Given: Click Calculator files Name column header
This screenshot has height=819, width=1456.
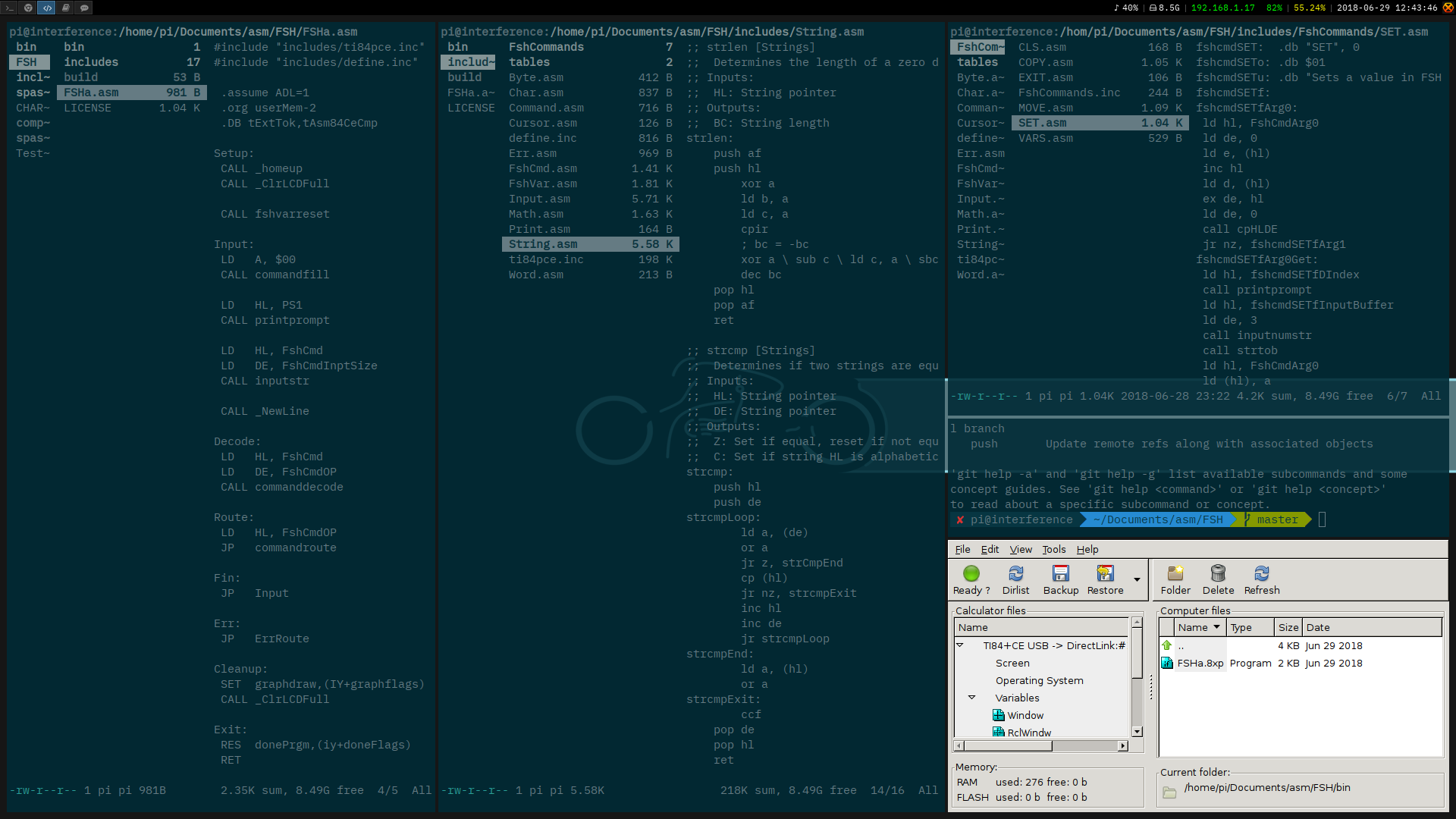Looking at the screenshot, I should [x=1041, y=627].
